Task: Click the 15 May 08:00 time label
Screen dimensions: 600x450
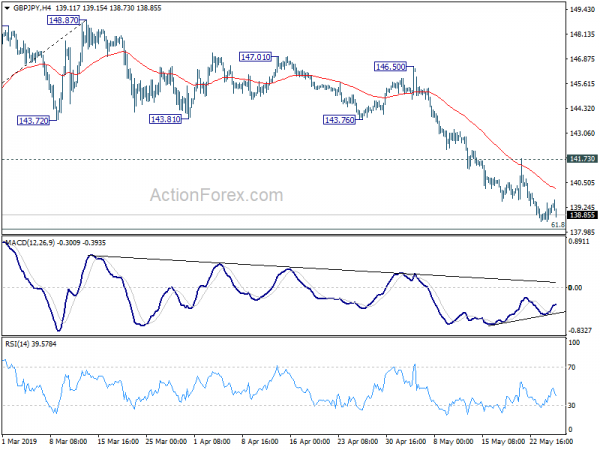Action: [x=503, y=441]
